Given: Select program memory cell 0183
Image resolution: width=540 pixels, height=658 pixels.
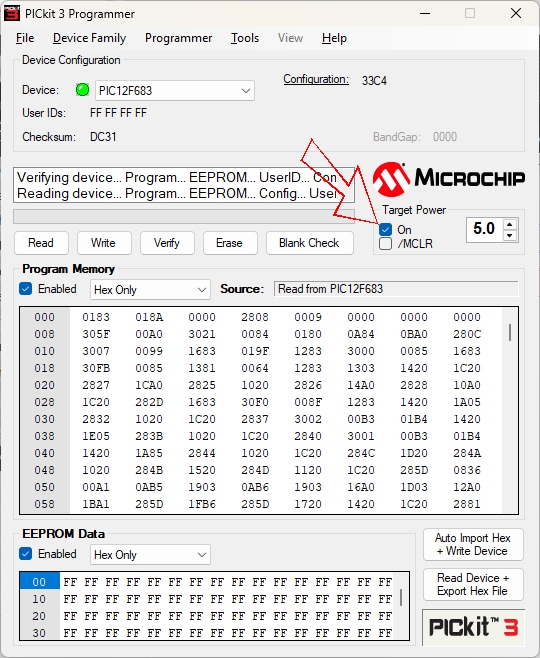Looking at the screenshot, I should click(x=96, y=317).
